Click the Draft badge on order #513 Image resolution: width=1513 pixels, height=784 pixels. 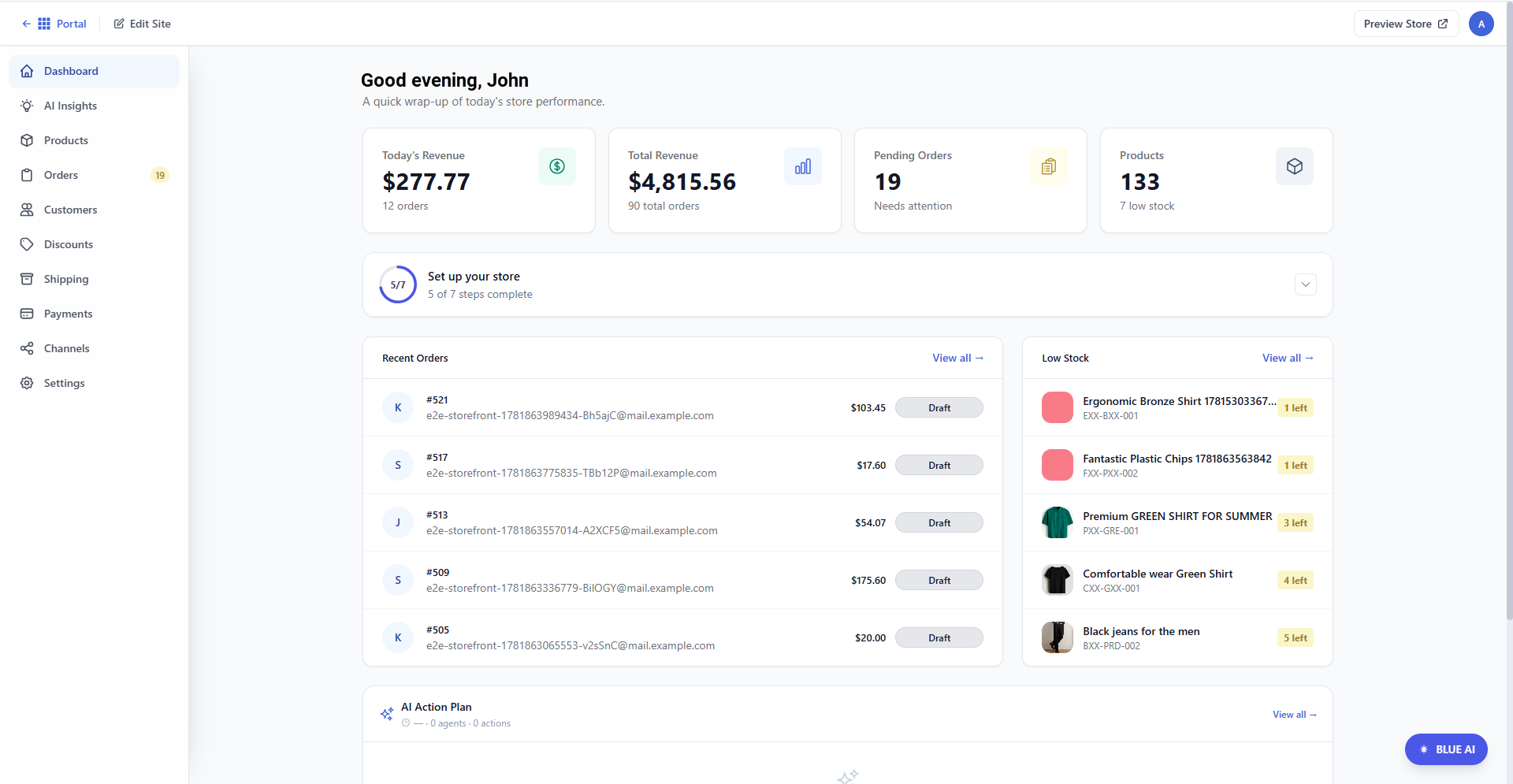pyautogui.click(x=939, y=522)
